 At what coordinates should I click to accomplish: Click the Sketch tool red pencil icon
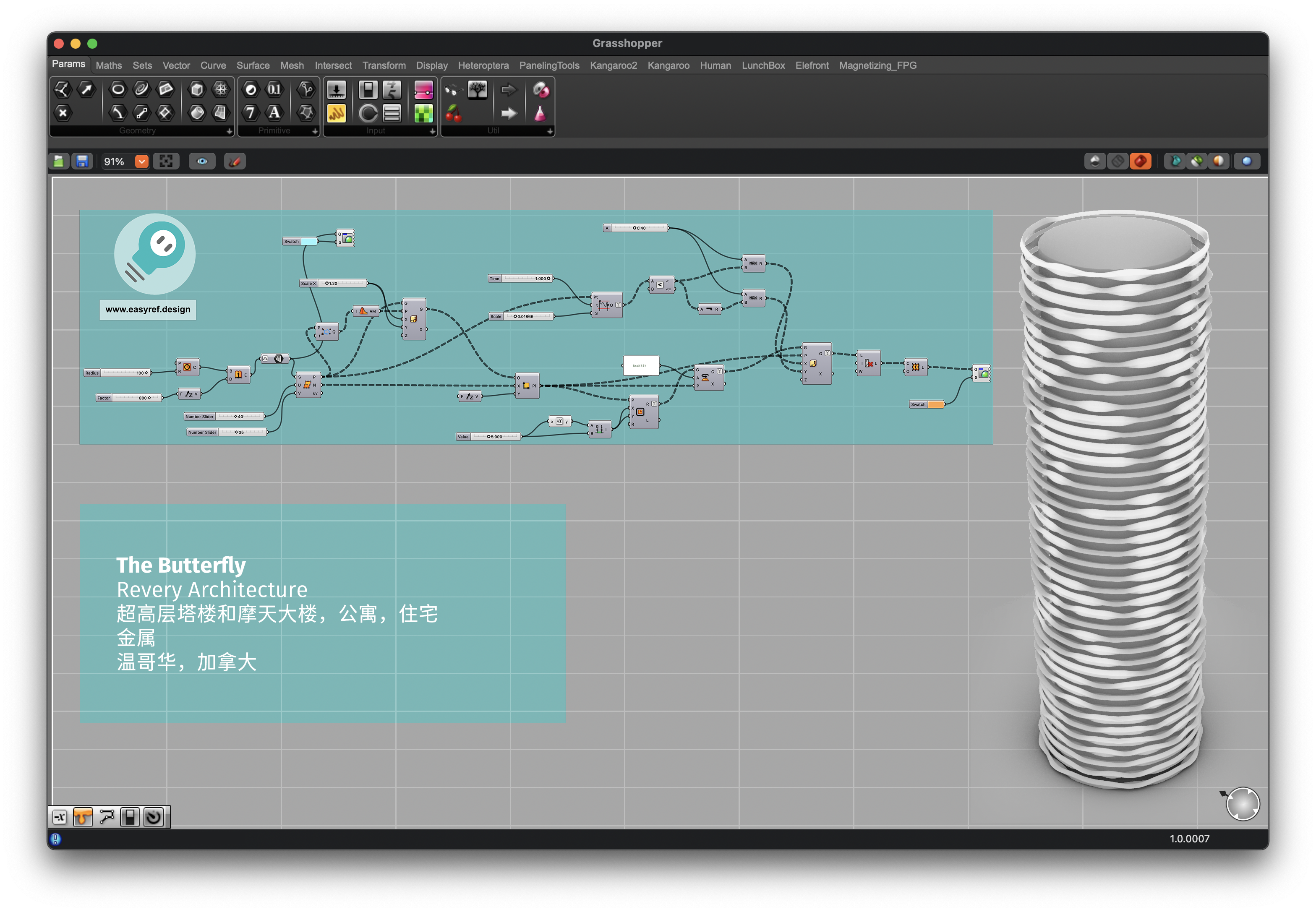tap(235, 162)
